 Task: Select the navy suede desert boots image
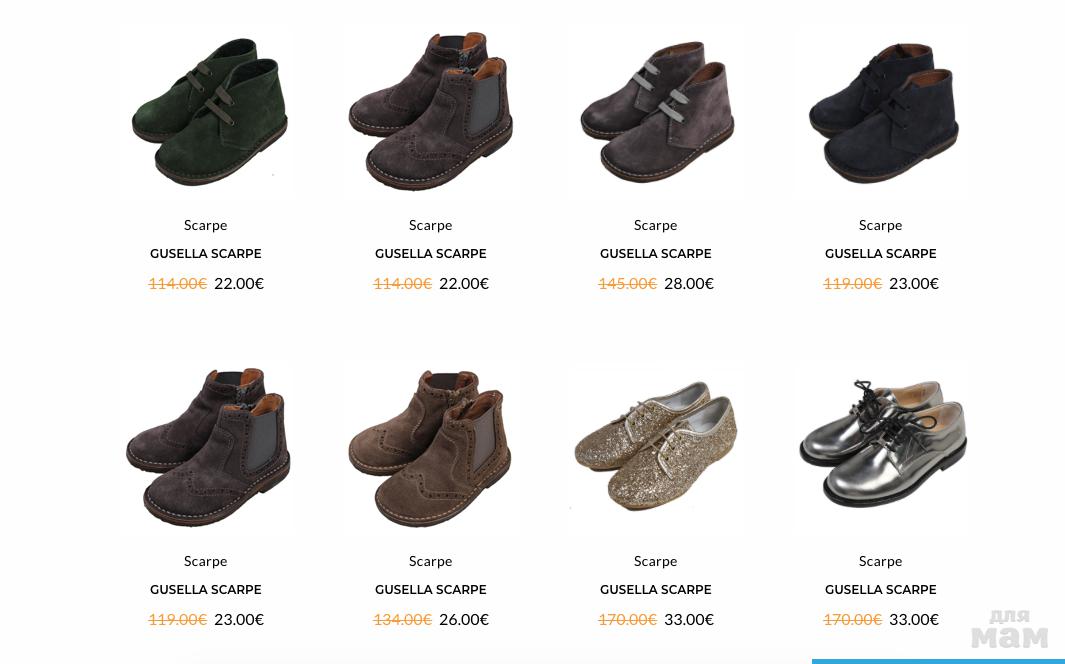pyautogui.click(x=884, y=113)
